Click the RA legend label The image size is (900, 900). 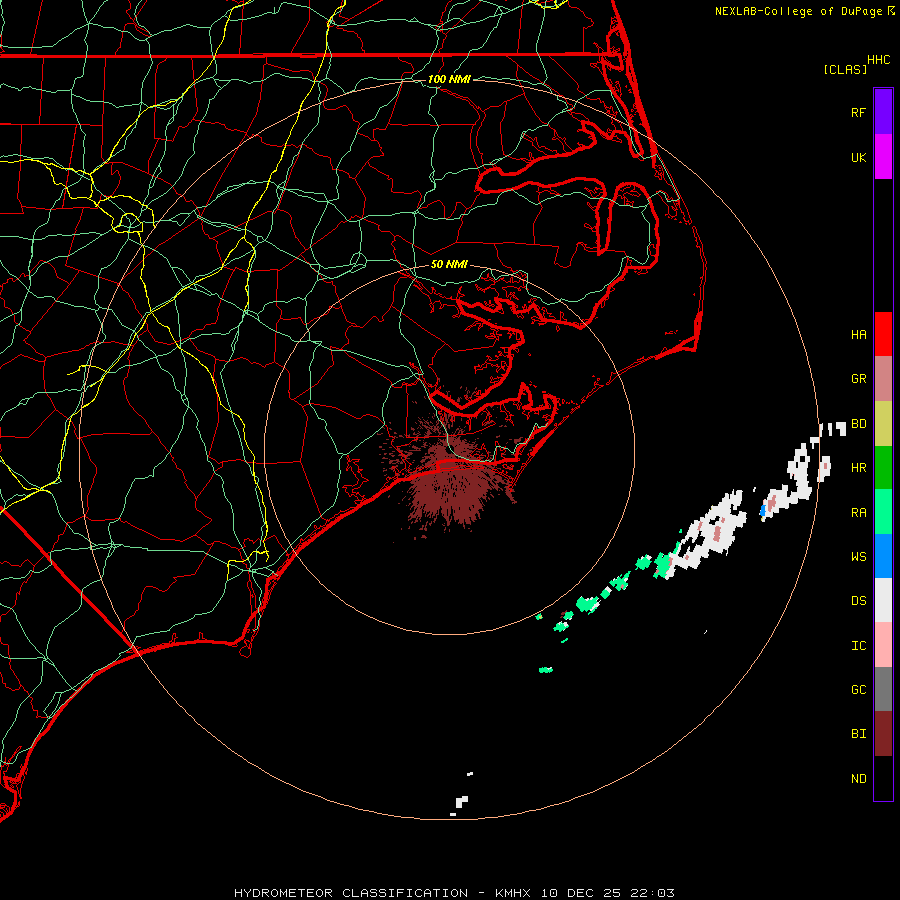pos(858,512)
